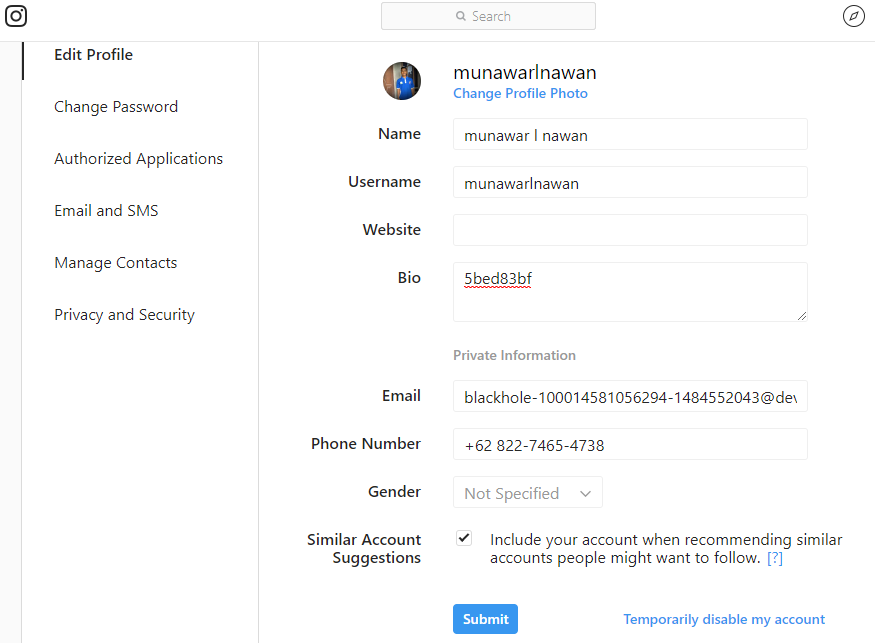Open the [?] help link
The height and width of the screenshot is (643, 875).
[775, 558]
